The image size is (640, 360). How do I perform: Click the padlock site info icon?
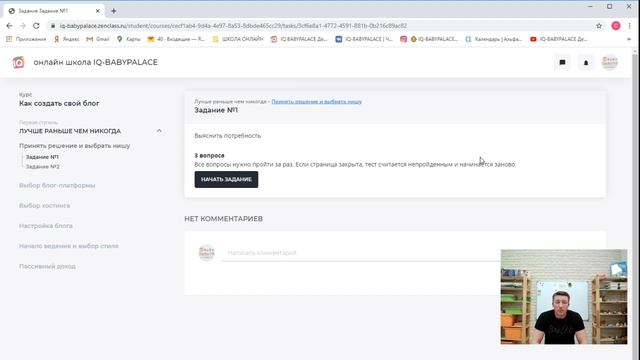coord(53,26)
